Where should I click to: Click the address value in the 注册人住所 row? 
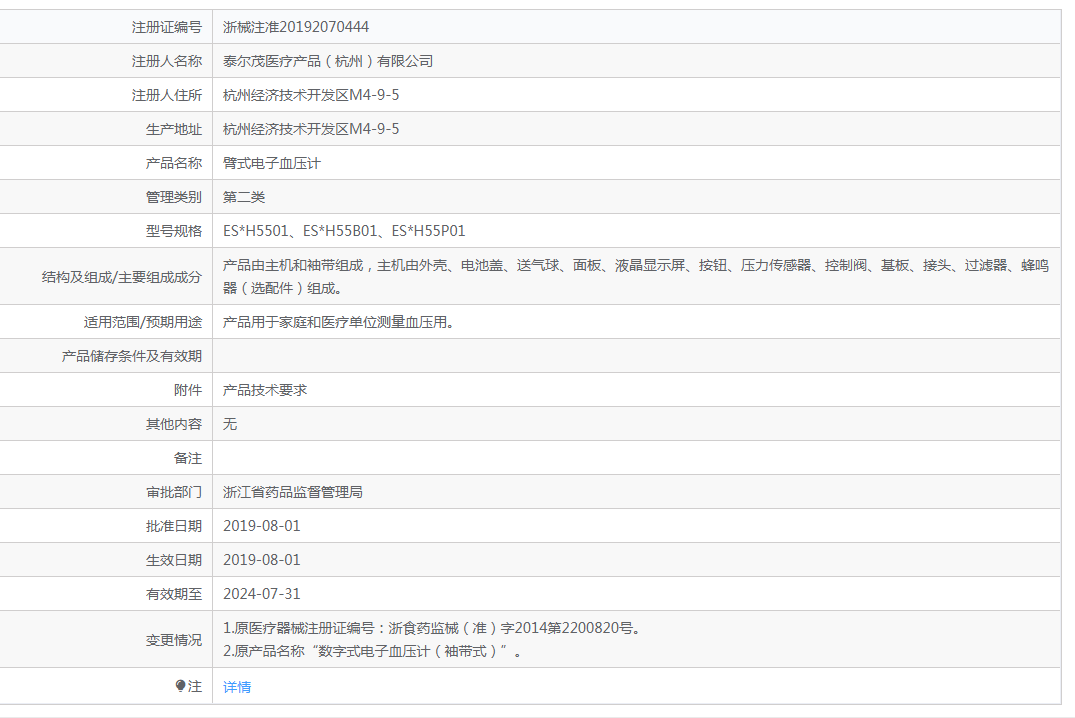pyautogui.click(x=311, y=95)
